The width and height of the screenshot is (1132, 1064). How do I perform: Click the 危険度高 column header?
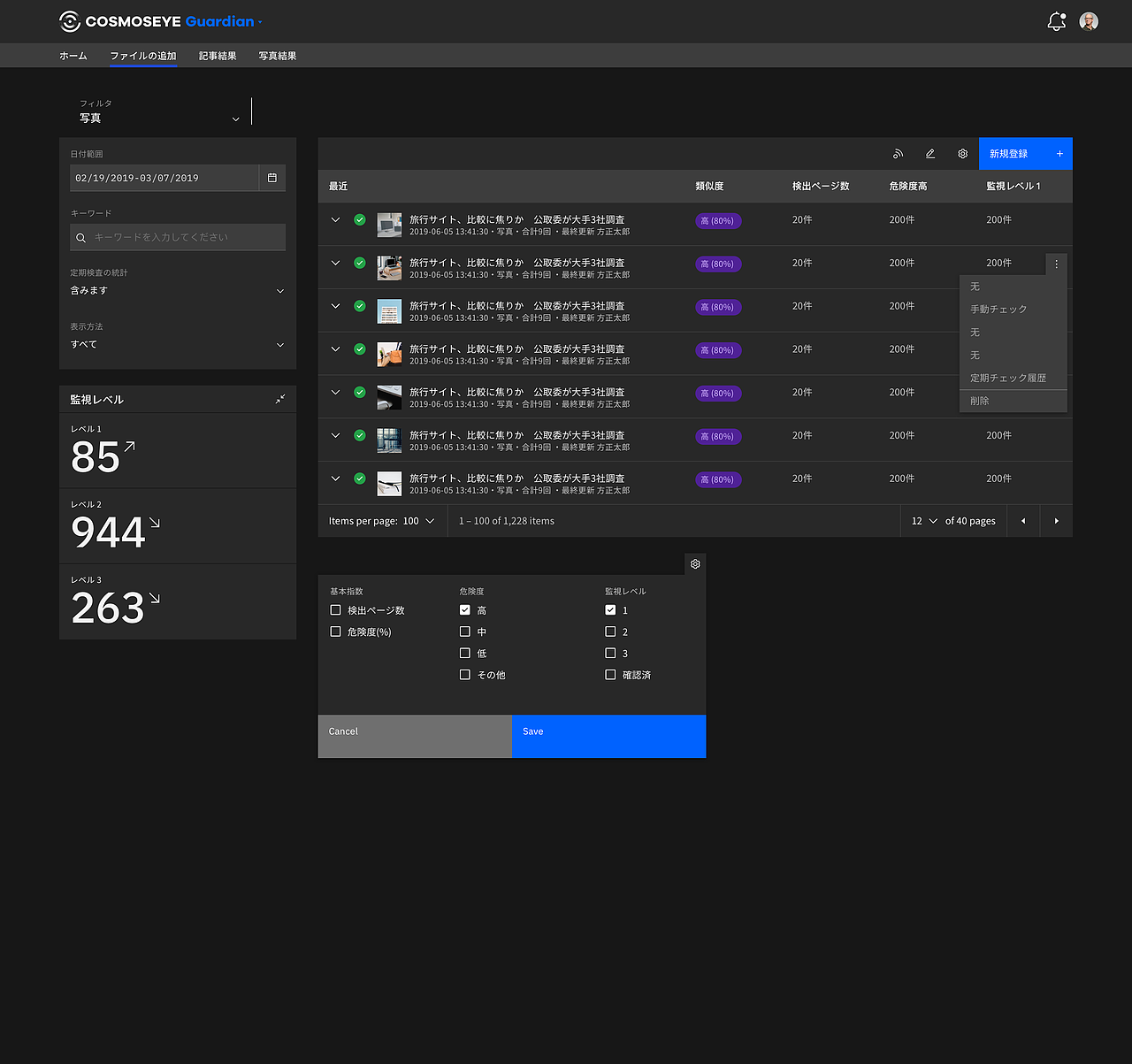pos(908,187)
